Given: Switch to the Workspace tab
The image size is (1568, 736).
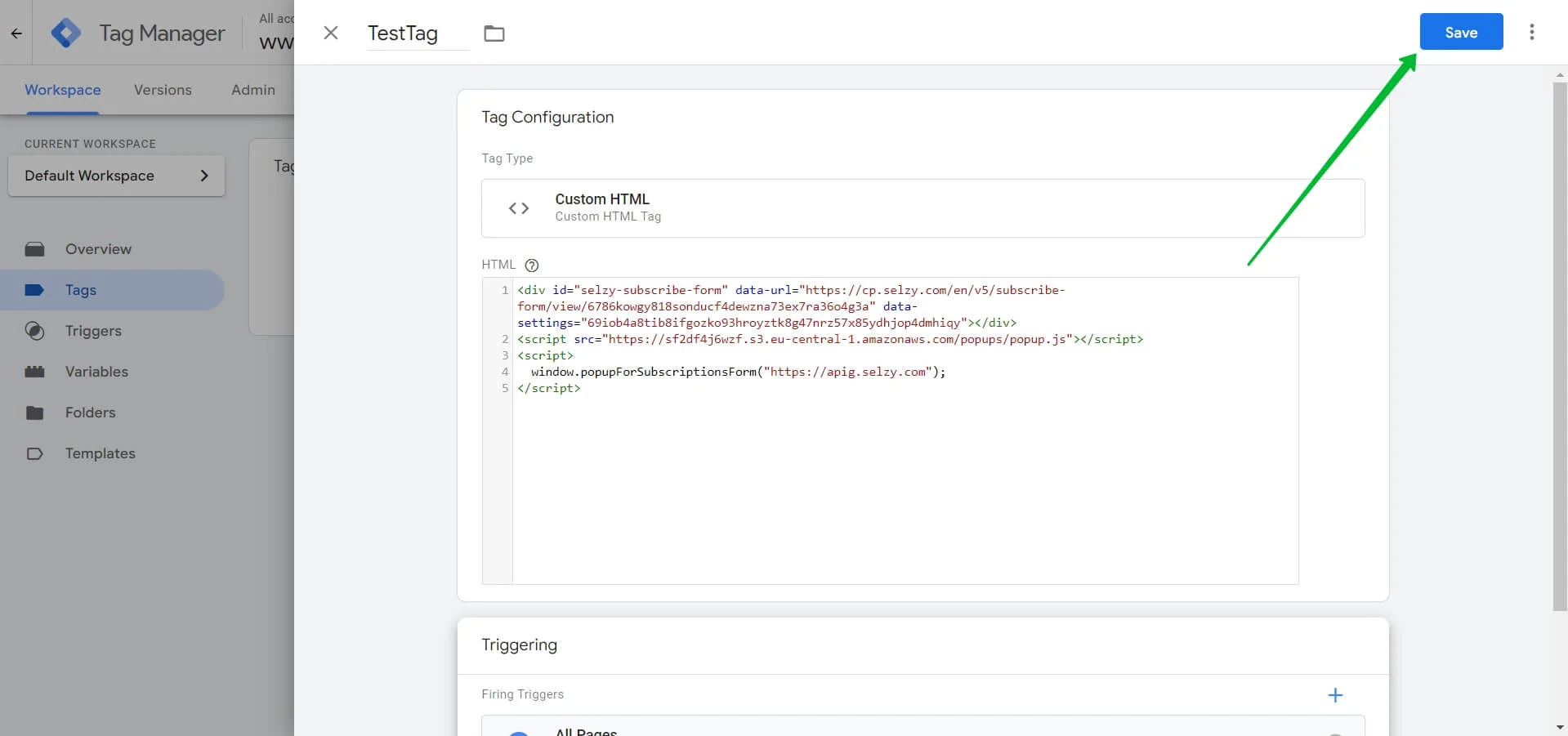Looking at the screenshot, I should pos(63,90).
